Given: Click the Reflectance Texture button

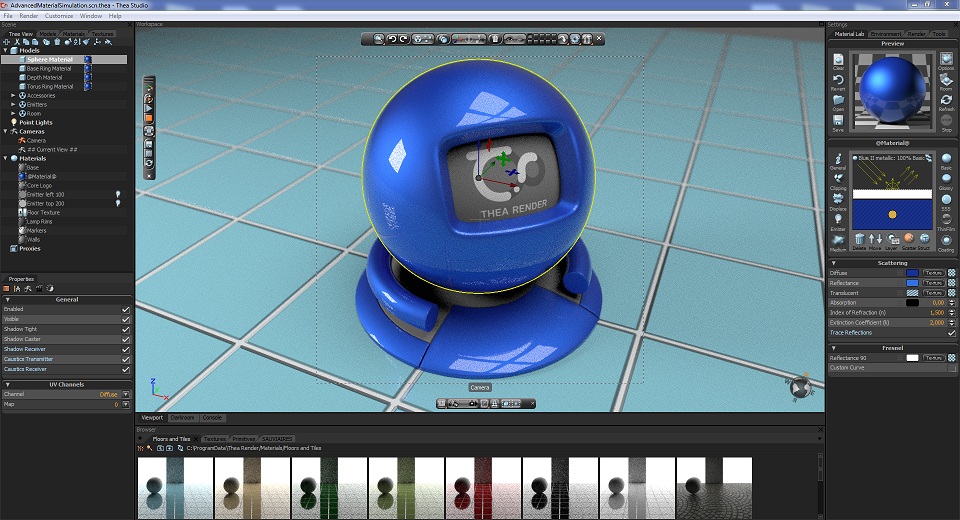Looking at the screenshot, I should (934, 283).
